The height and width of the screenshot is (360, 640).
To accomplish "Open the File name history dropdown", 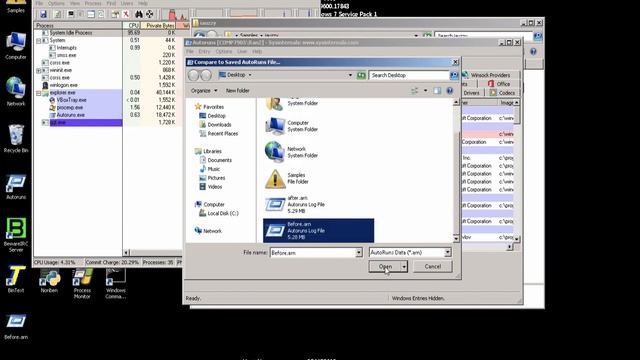I will pyautogui.click(x=358, y=253).
